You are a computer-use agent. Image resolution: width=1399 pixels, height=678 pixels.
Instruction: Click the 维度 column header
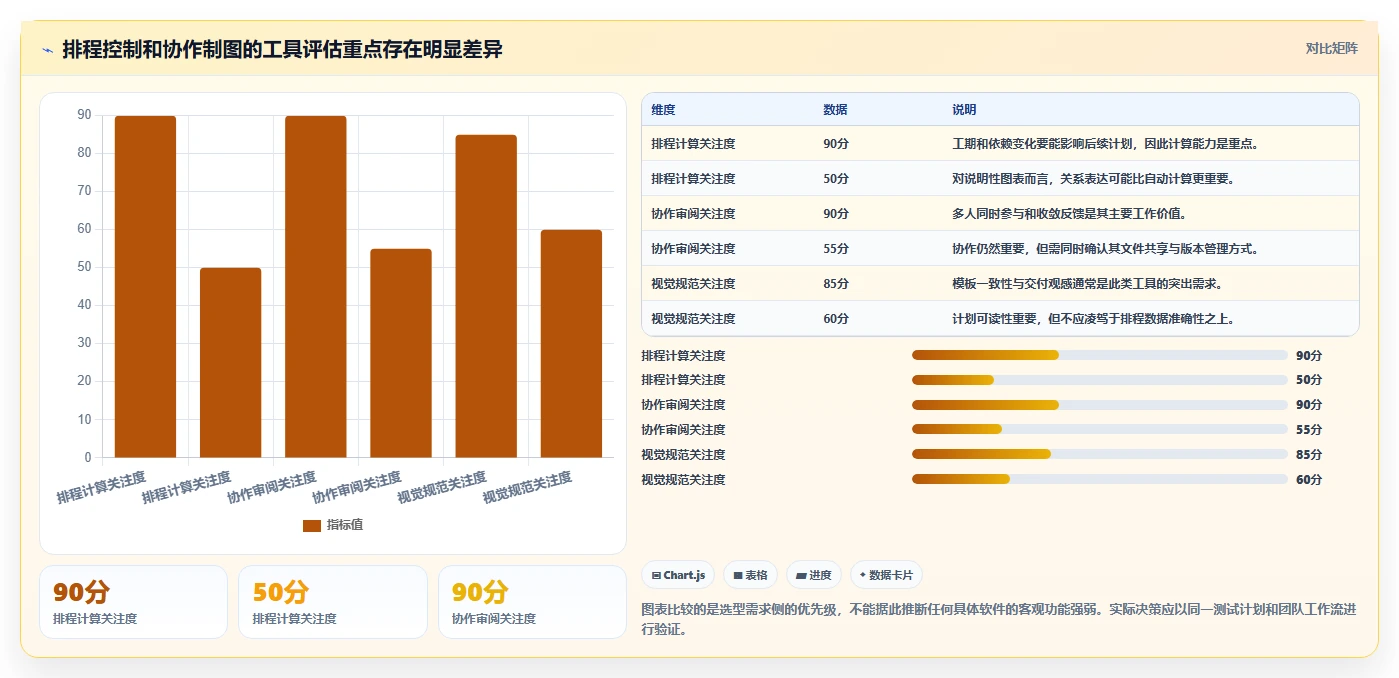663,109
